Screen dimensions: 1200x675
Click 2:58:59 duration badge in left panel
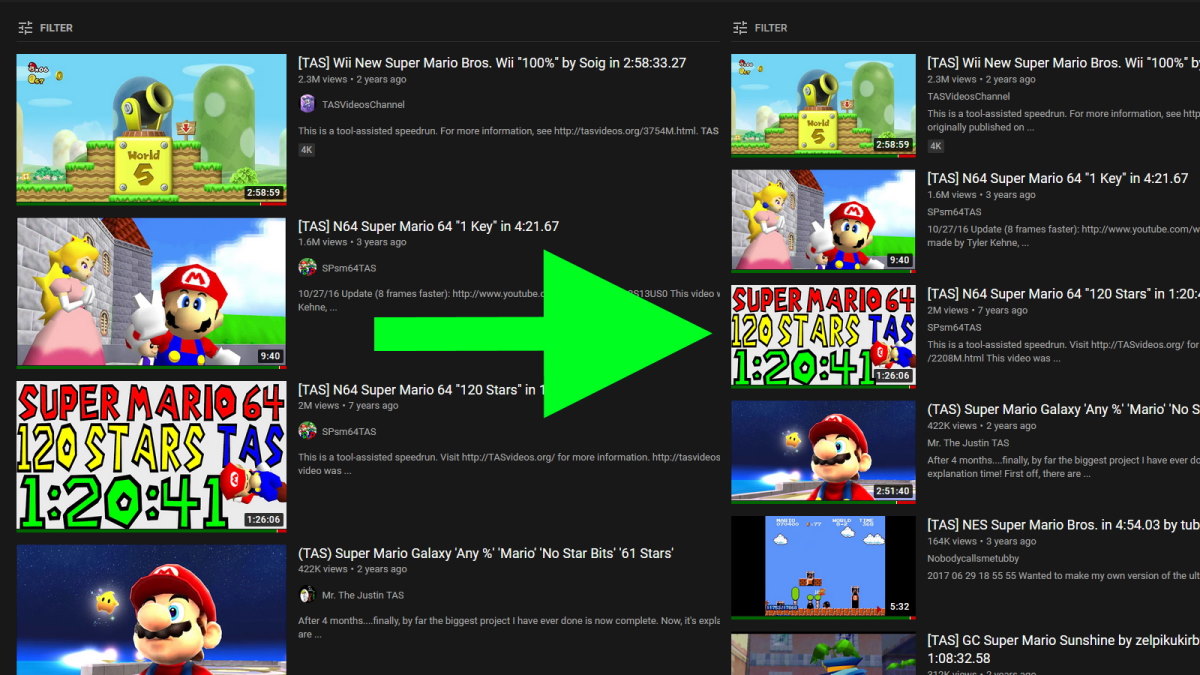coord(263,192)
